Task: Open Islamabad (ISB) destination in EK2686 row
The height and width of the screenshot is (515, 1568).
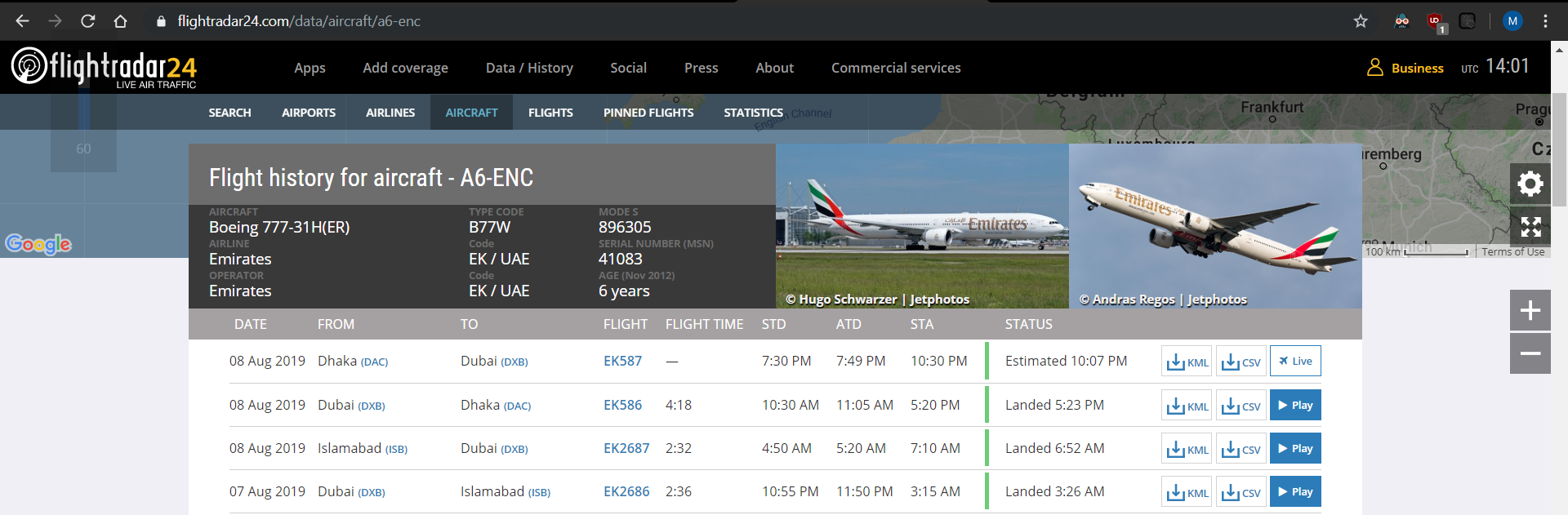Action: click(x=506, y=492)
